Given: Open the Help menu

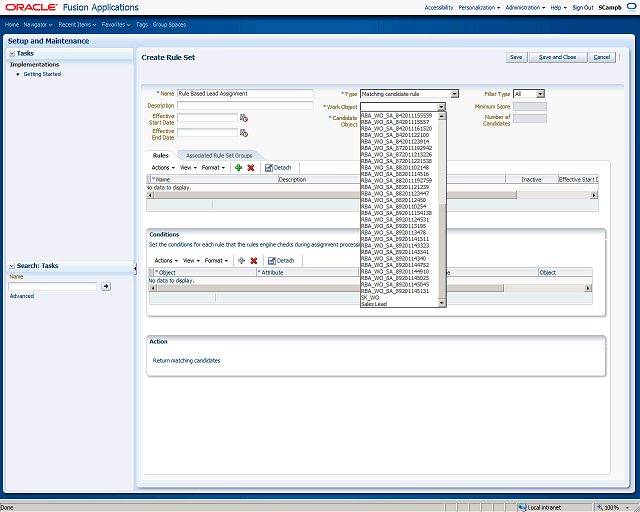Looking at the screenshot, I should point(558,7).
